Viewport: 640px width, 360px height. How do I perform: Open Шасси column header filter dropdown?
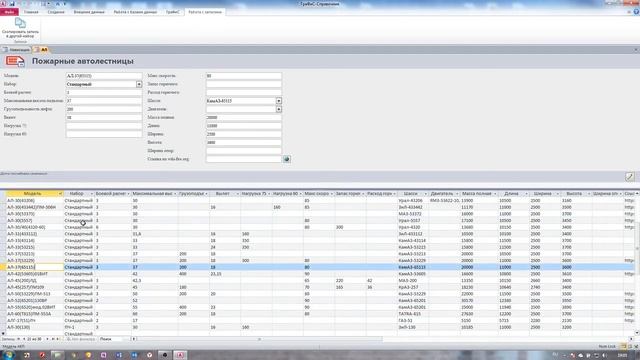coord(425,193)
